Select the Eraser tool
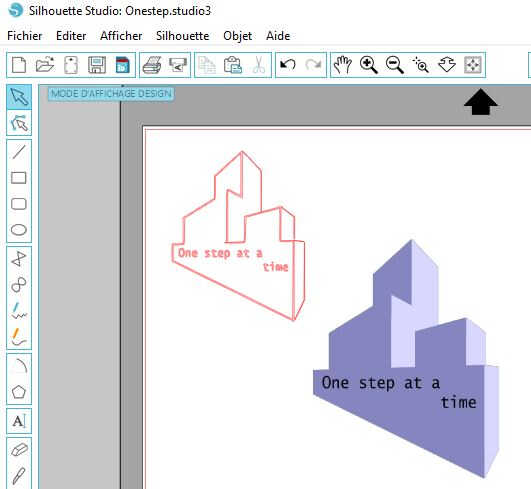 19,450
